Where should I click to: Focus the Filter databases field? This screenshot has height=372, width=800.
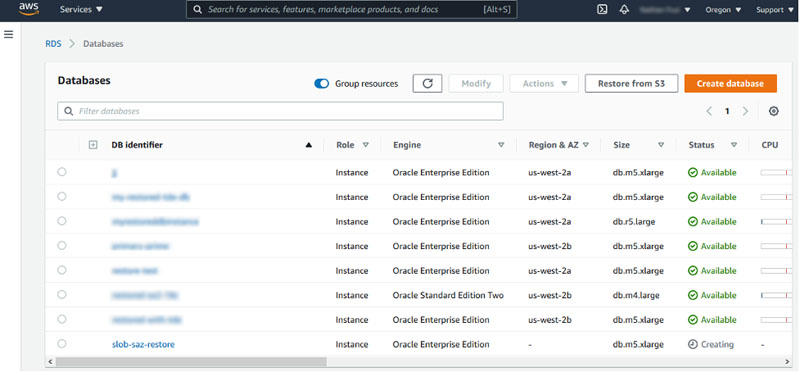(280, 111)
